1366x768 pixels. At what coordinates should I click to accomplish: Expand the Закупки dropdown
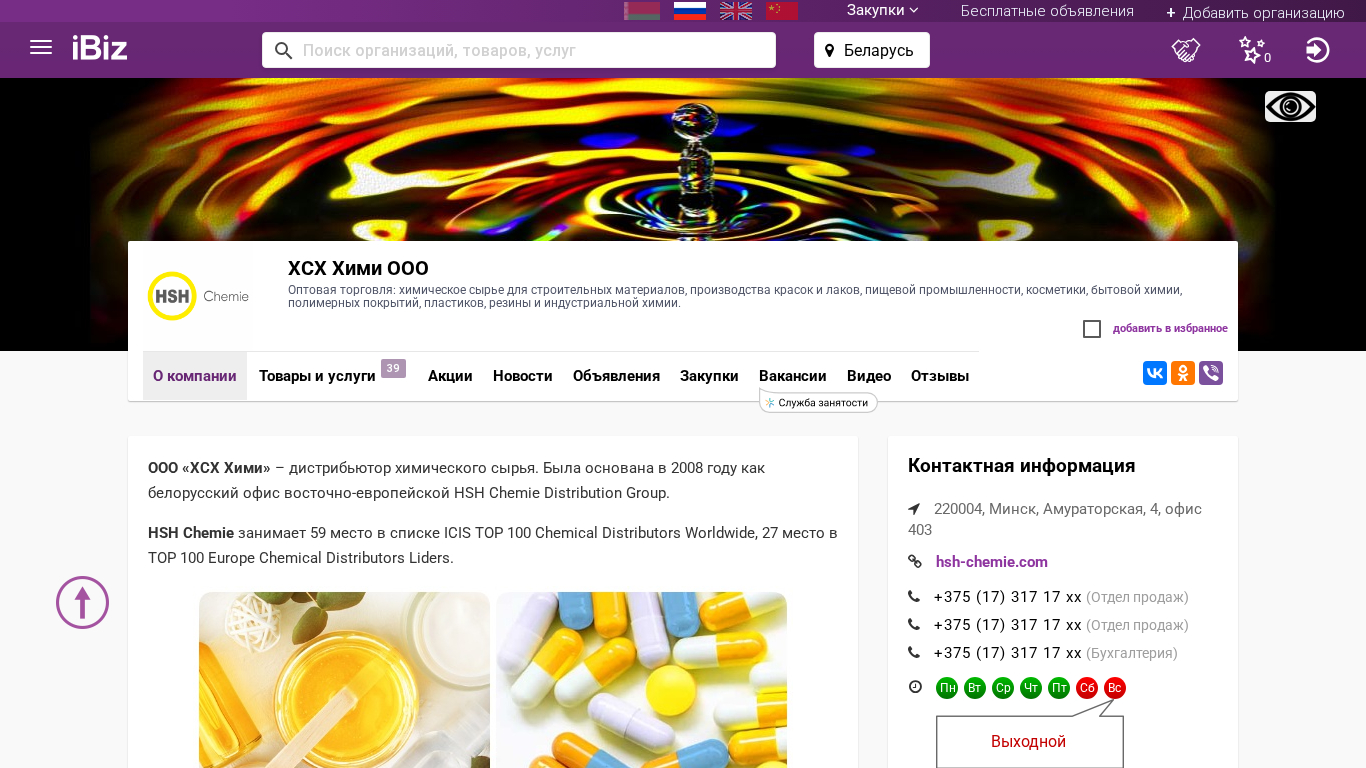pos(883,10)
